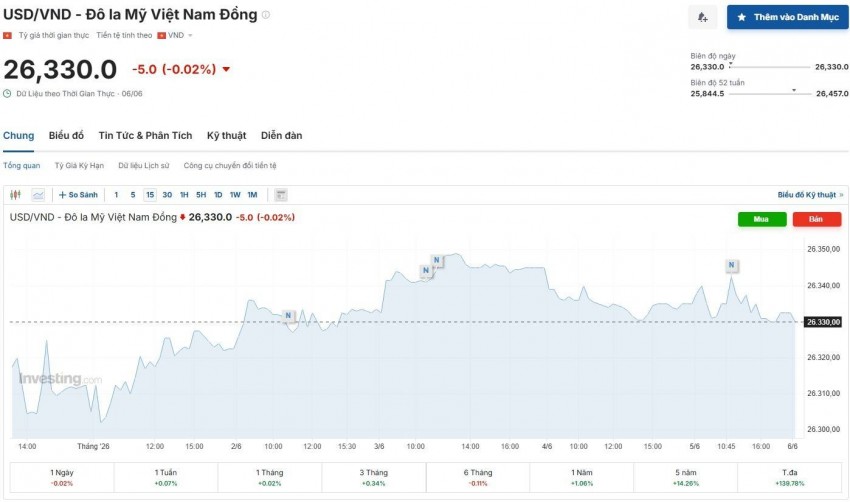Click the Vietnam flag icon beside Tỷ giá thời gian thực

click(x=7, y=35)
